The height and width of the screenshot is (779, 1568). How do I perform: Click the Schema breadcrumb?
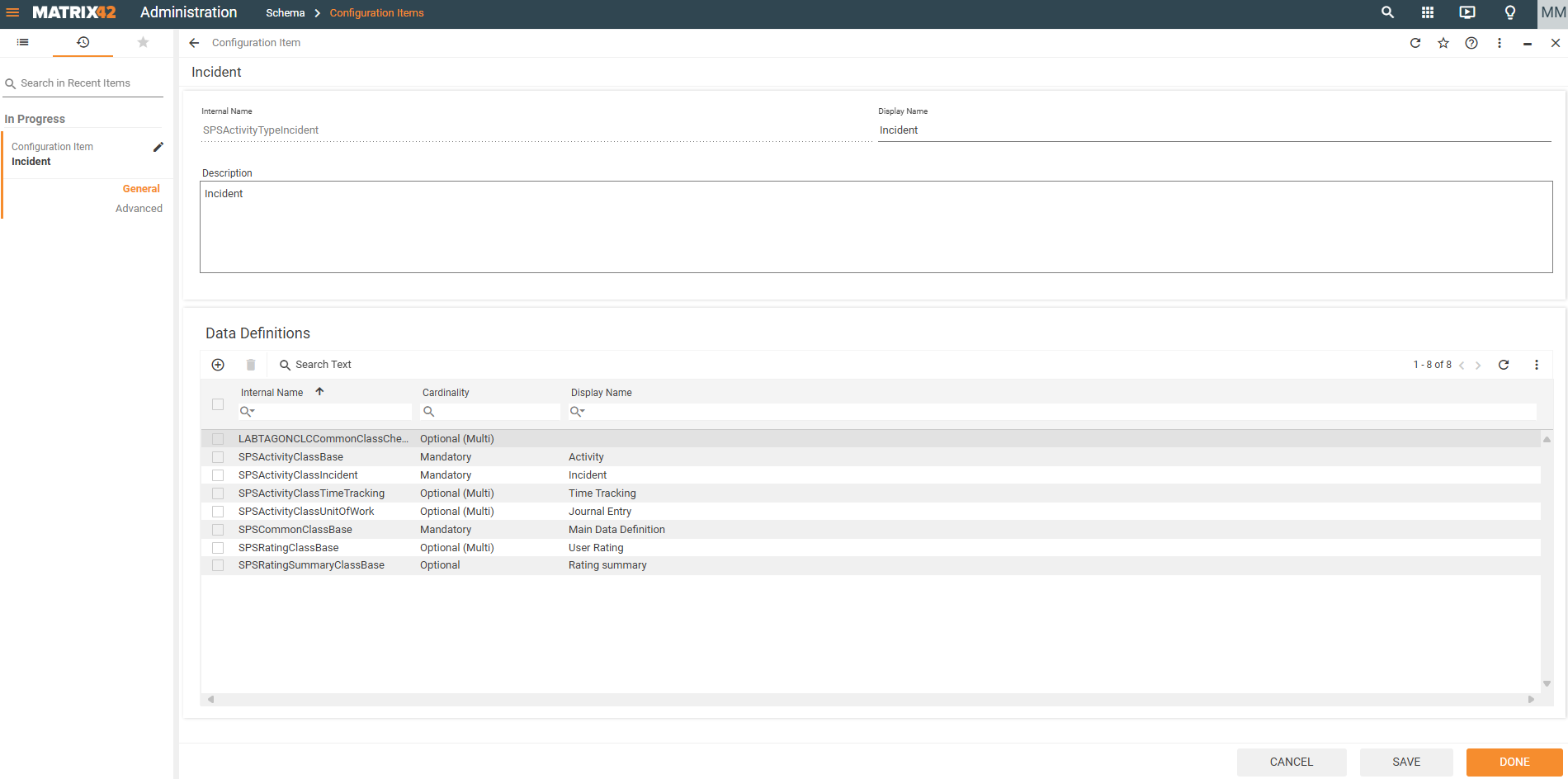point(286,13)
